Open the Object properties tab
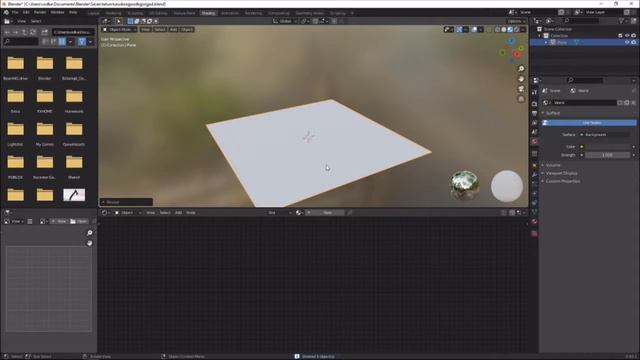This screenshot has height=360, width=640. tap(534, 165)
